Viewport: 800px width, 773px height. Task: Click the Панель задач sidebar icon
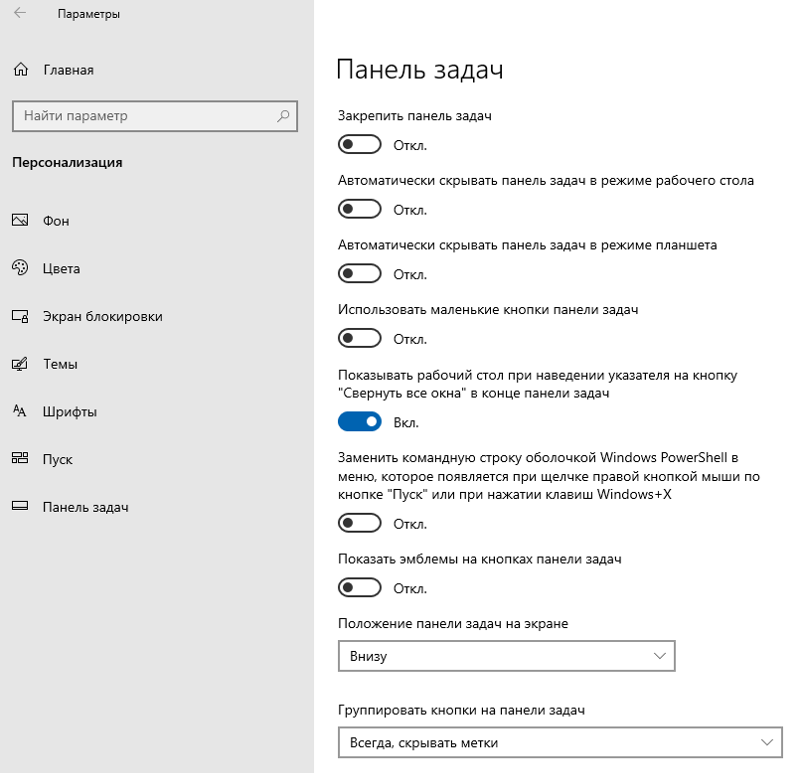20,506
